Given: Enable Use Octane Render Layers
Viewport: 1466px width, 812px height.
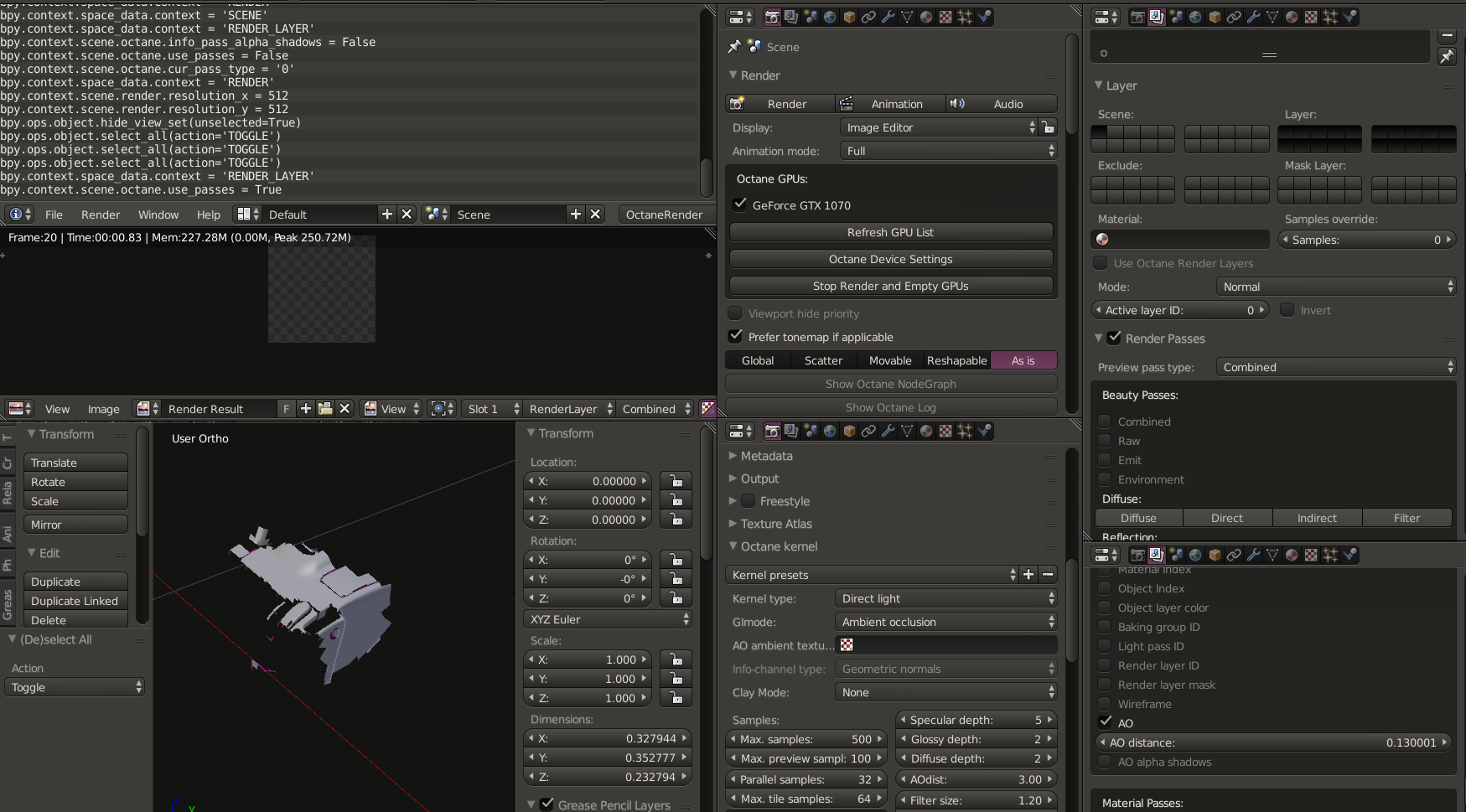Looking at the screenshot, I should click(x=1101, y=263).
